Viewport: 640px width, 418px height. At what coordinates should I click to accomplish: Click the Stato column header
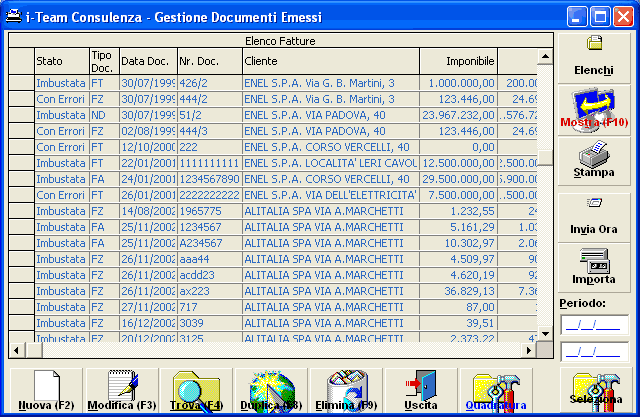click(x=62, y=61)
